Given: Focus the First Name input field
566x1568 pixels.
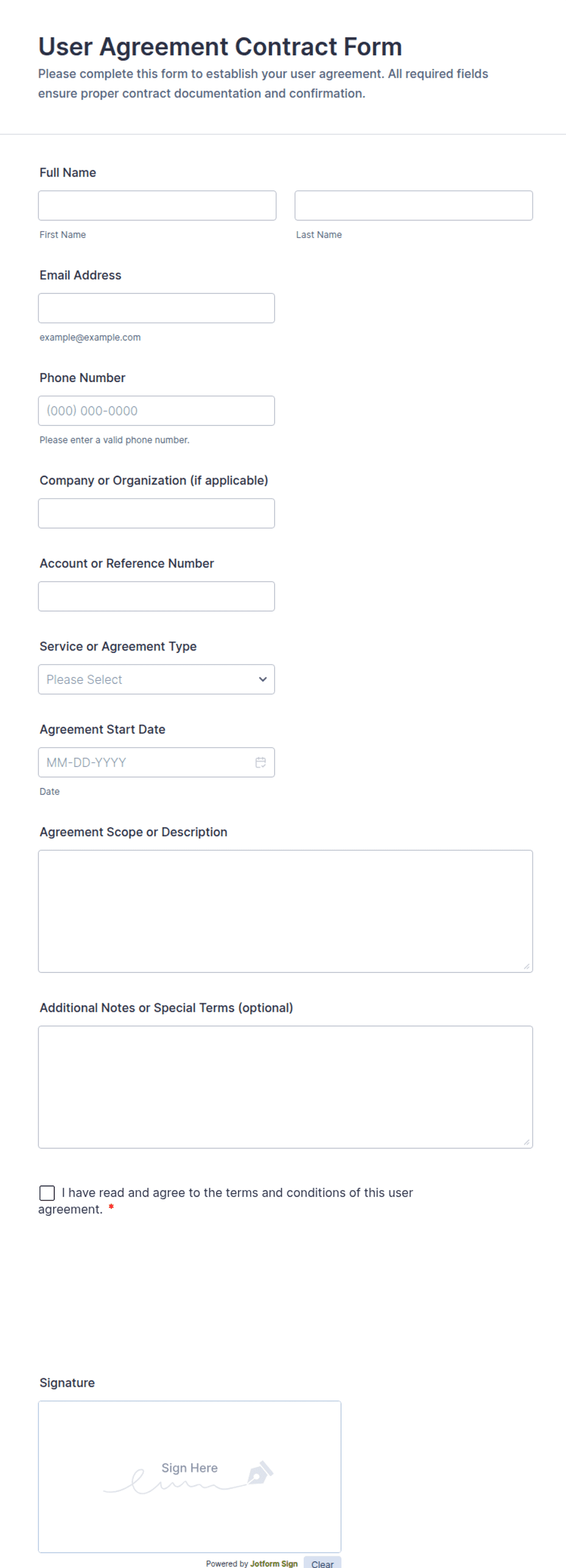Looking at the screenshot, I should point(157,206).
